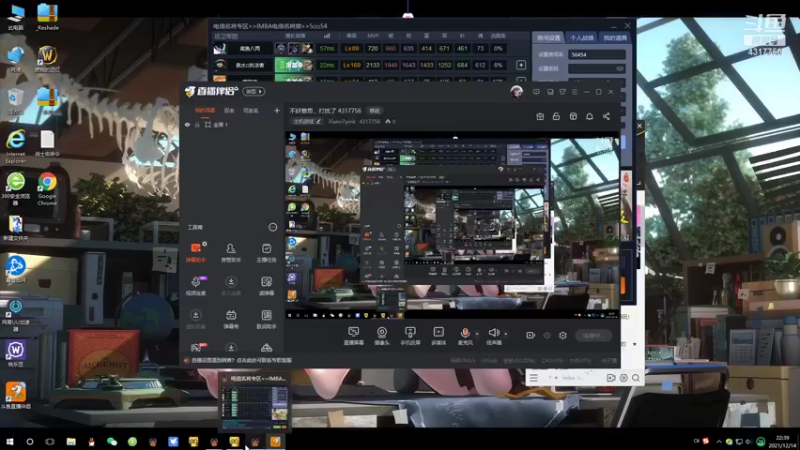Open WeChat from the taskbar
Screen dimensions: 800x450
click(112, 441)
